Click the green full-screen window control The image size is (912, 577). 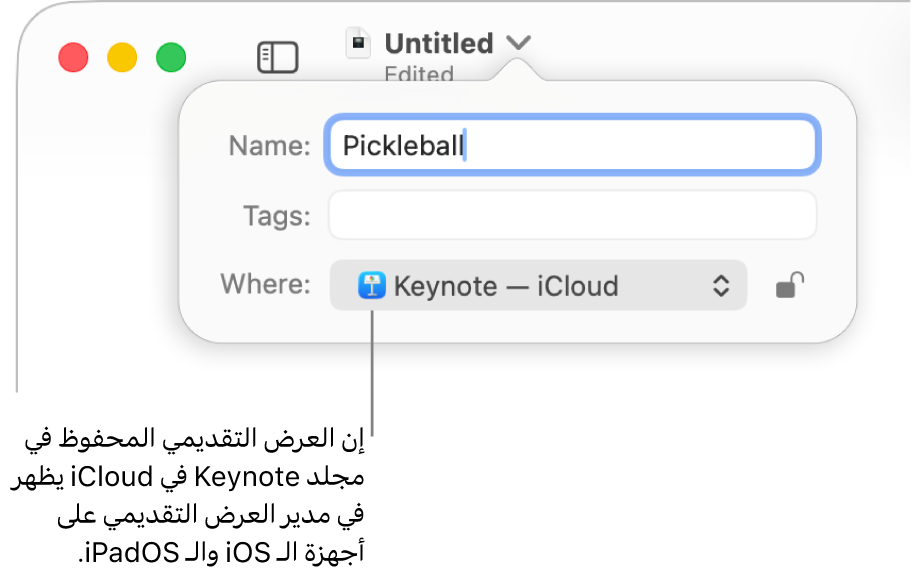(x=172, y=57)
